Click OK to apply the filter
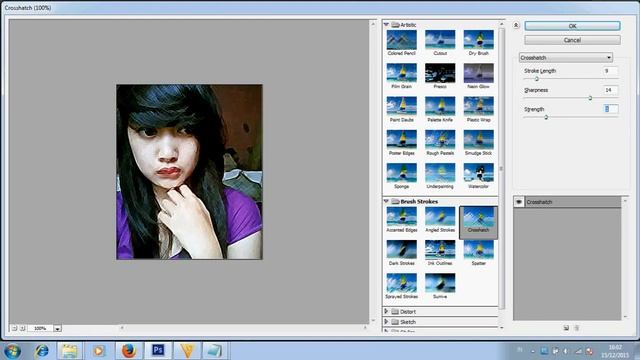Image resolution: width=640 pixels, height=360 pixels. 572,26
